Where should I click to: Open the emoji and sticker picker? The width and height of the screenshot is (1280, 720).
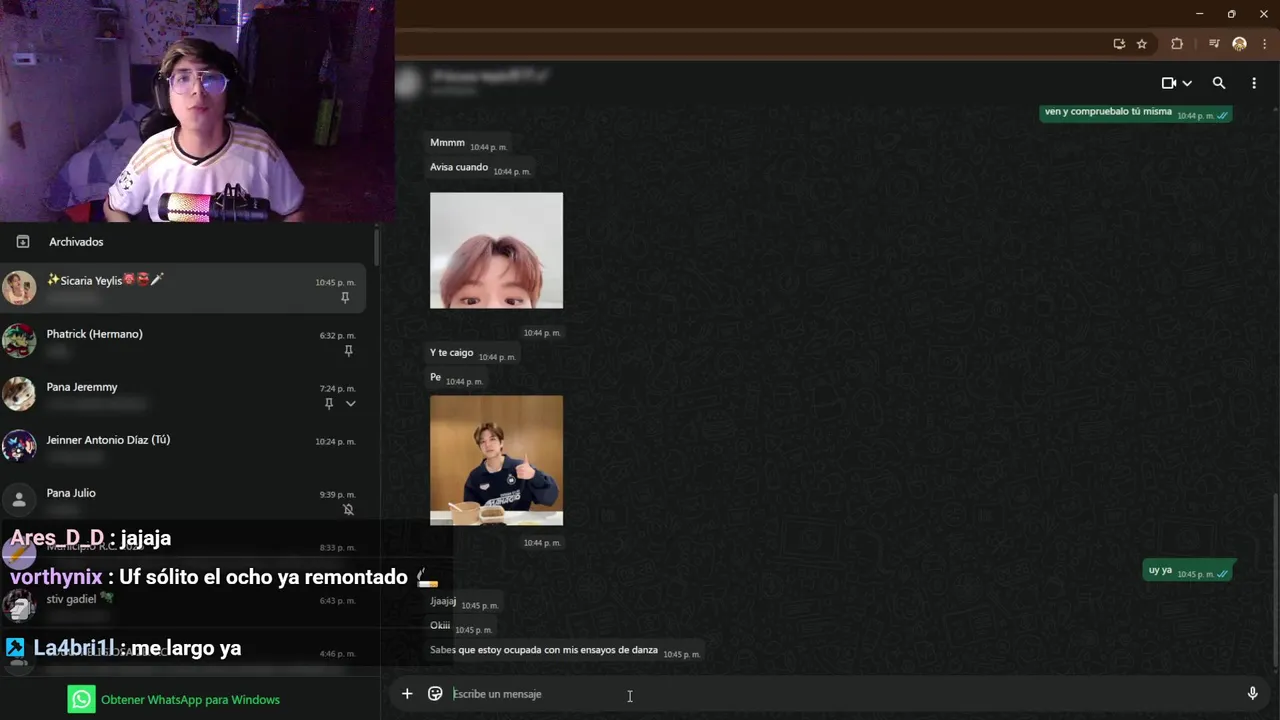point(435,693)
